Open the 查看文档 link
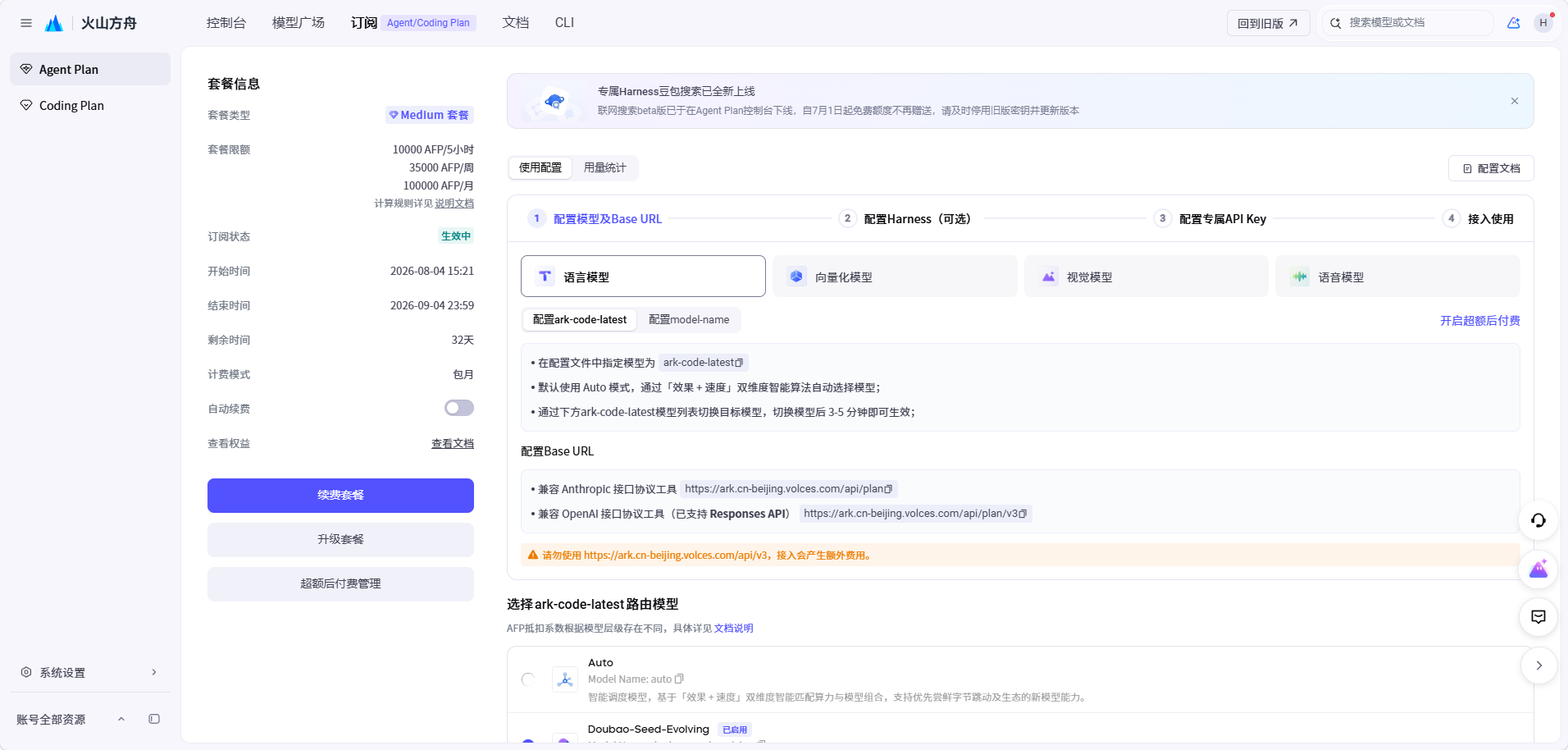 coord(453,444)
